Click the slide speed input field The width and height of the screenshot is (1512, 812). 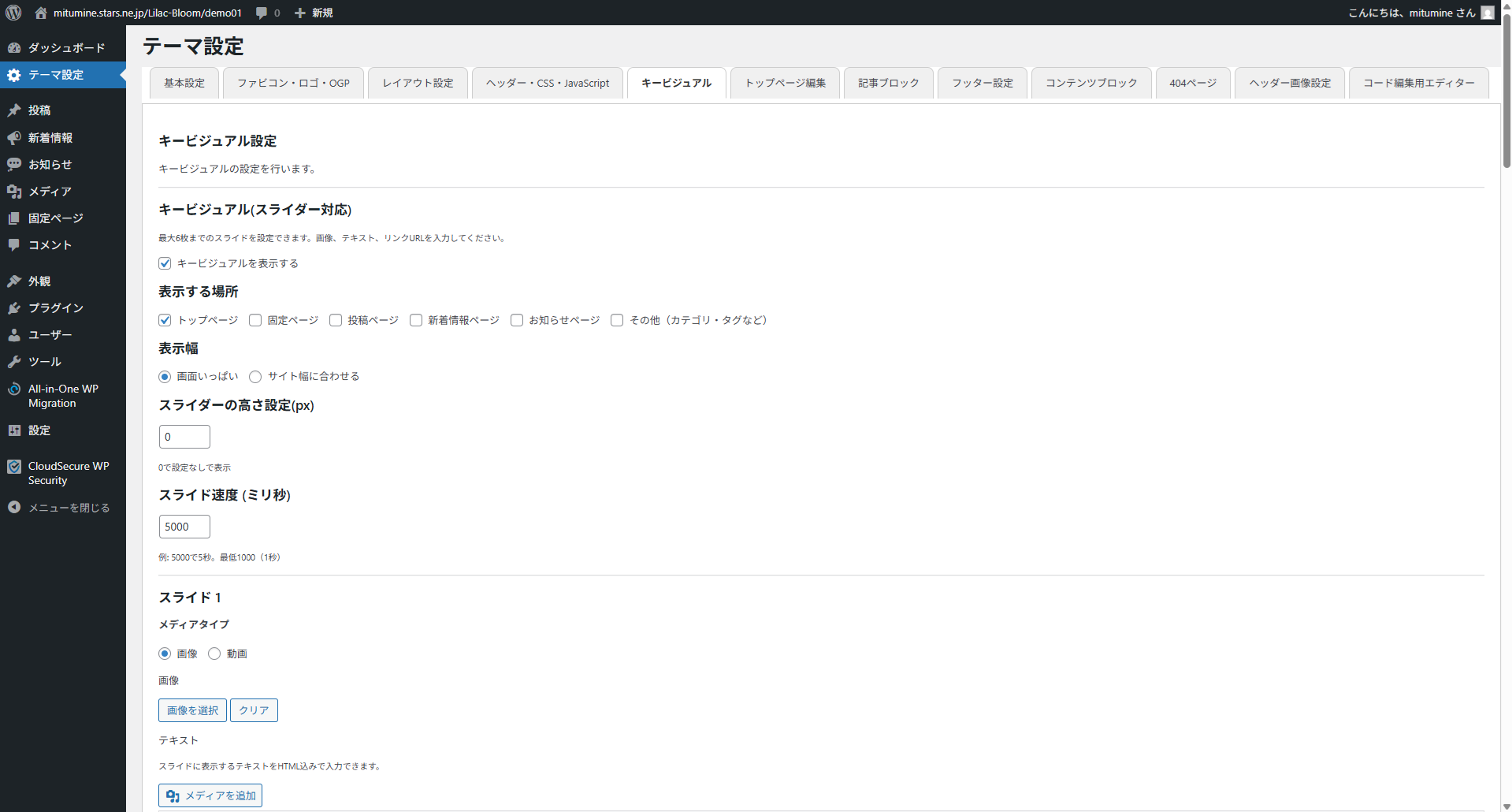[x=184, y=527]
